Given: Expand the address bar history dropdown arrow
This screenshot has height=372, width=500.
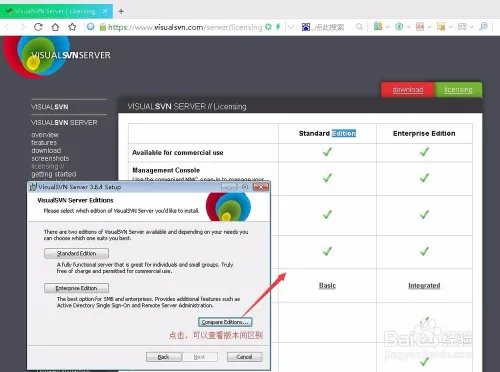Looking at the screenshot, I should [291, 27].
